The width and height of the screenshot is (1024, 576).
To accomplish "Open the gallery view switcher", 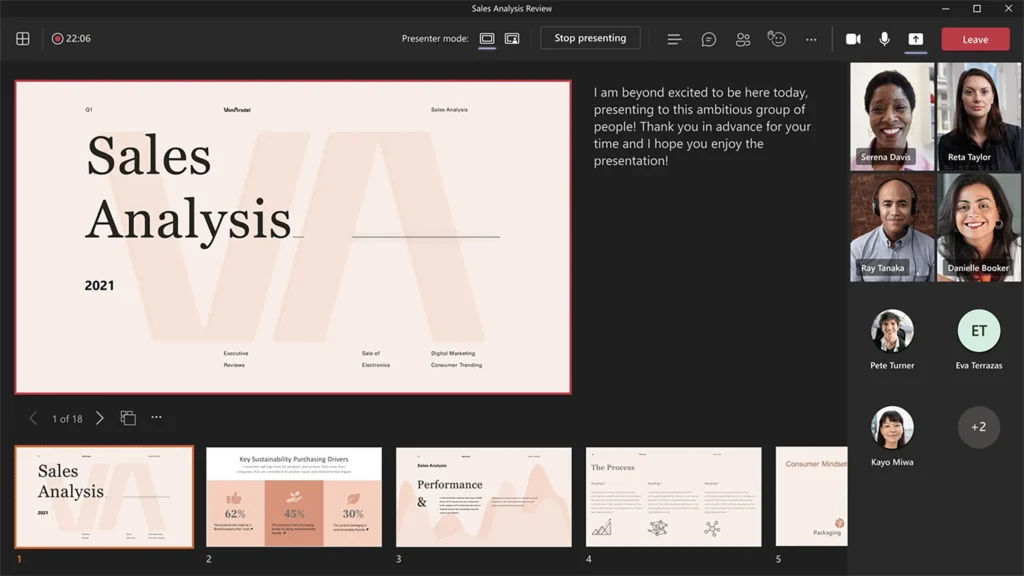I will [22, 37].
